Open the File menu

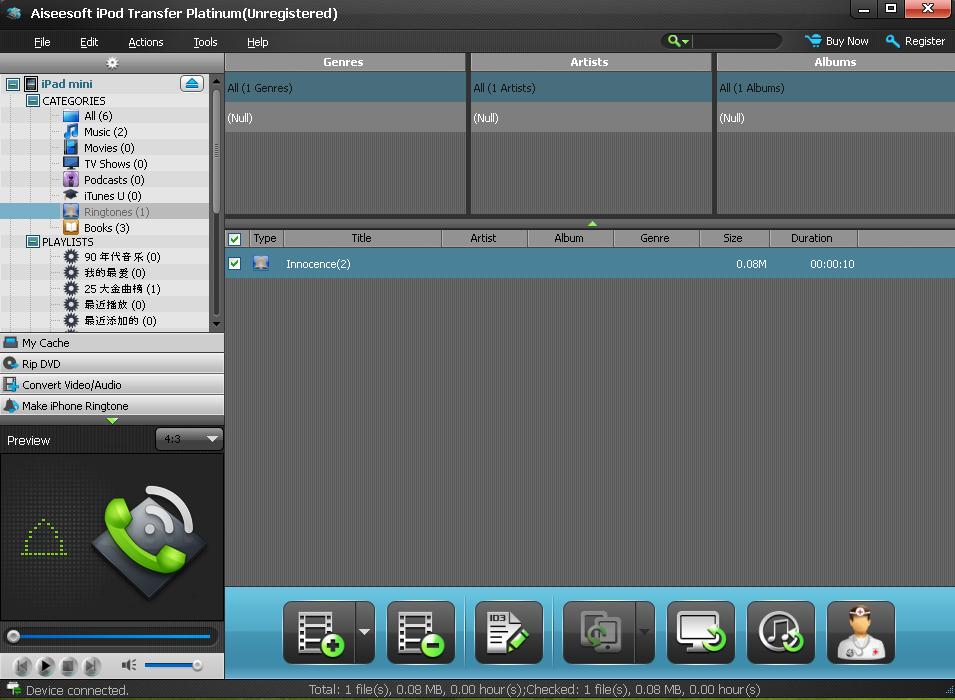pos(42,42)
